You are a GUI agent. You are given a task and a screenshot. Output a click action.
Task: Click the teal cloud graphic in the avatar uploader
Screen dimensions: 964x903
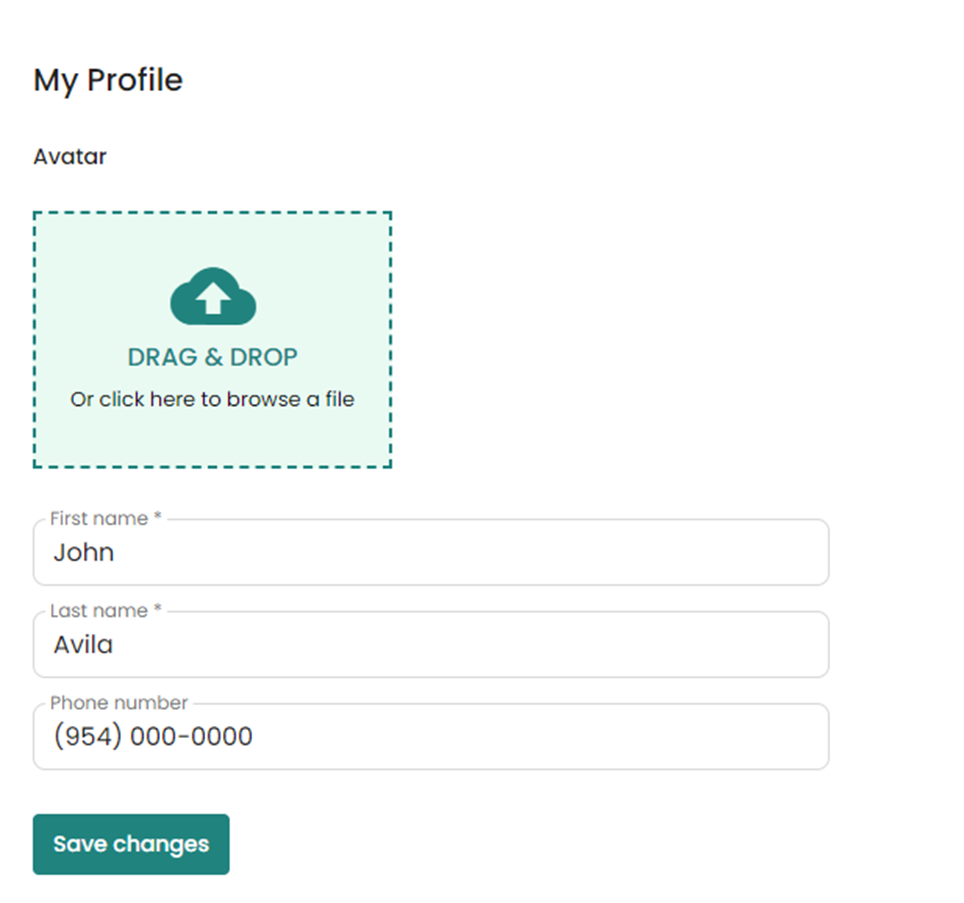[x=212, y=295]
